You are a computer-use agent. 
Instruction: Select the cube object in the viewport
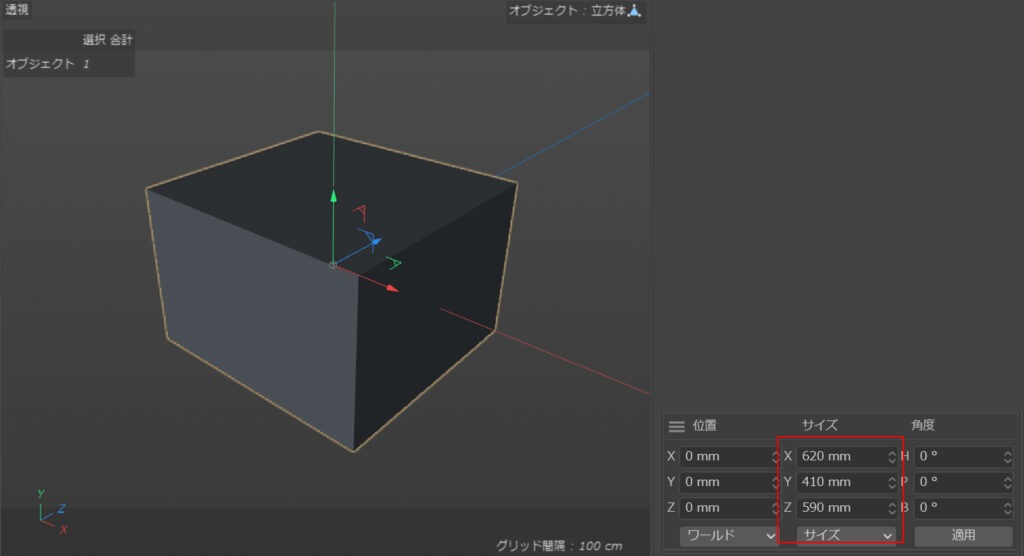point(261,314)
